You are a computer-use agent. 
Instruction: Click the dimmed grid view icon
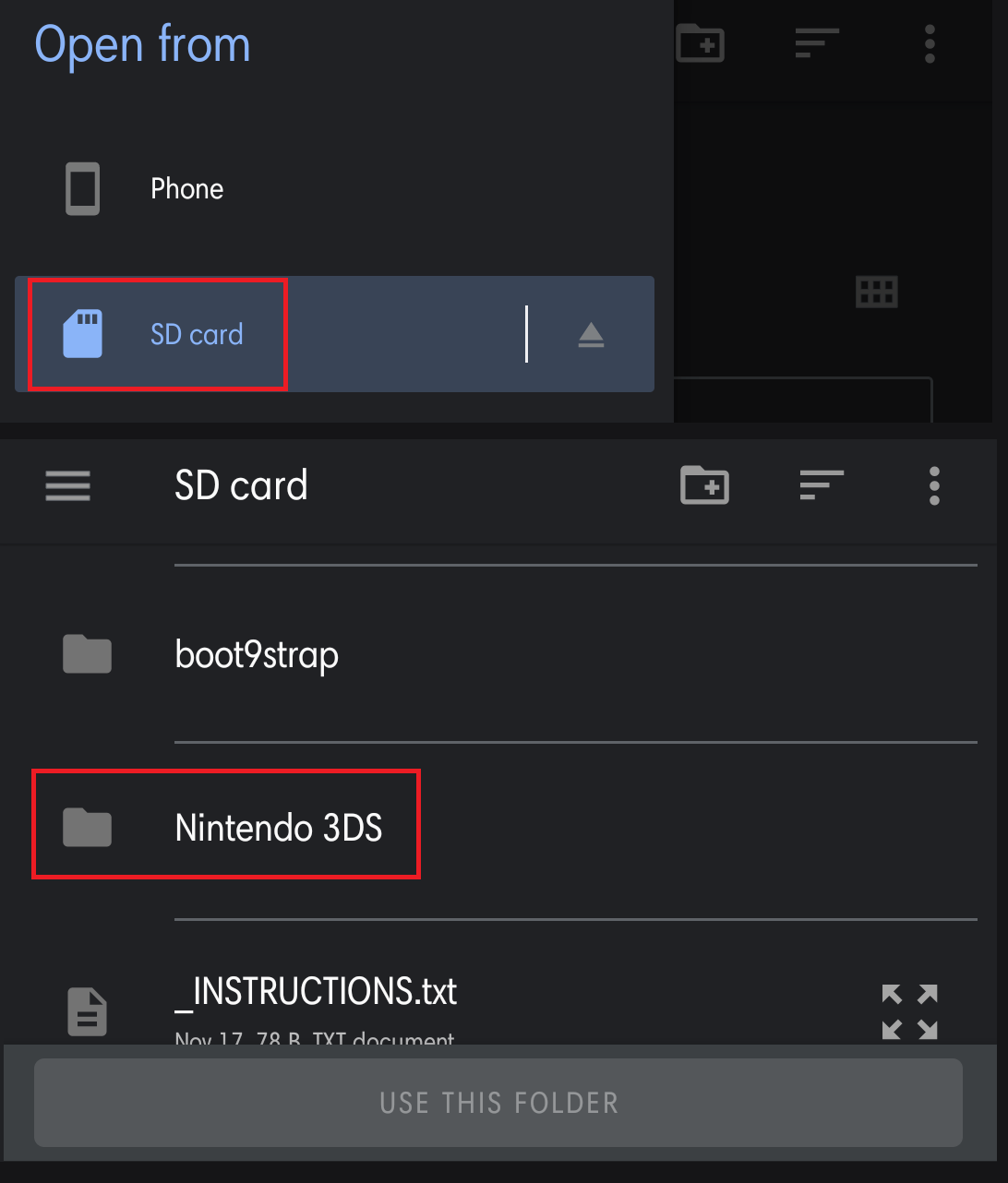(x=876, y=293)
